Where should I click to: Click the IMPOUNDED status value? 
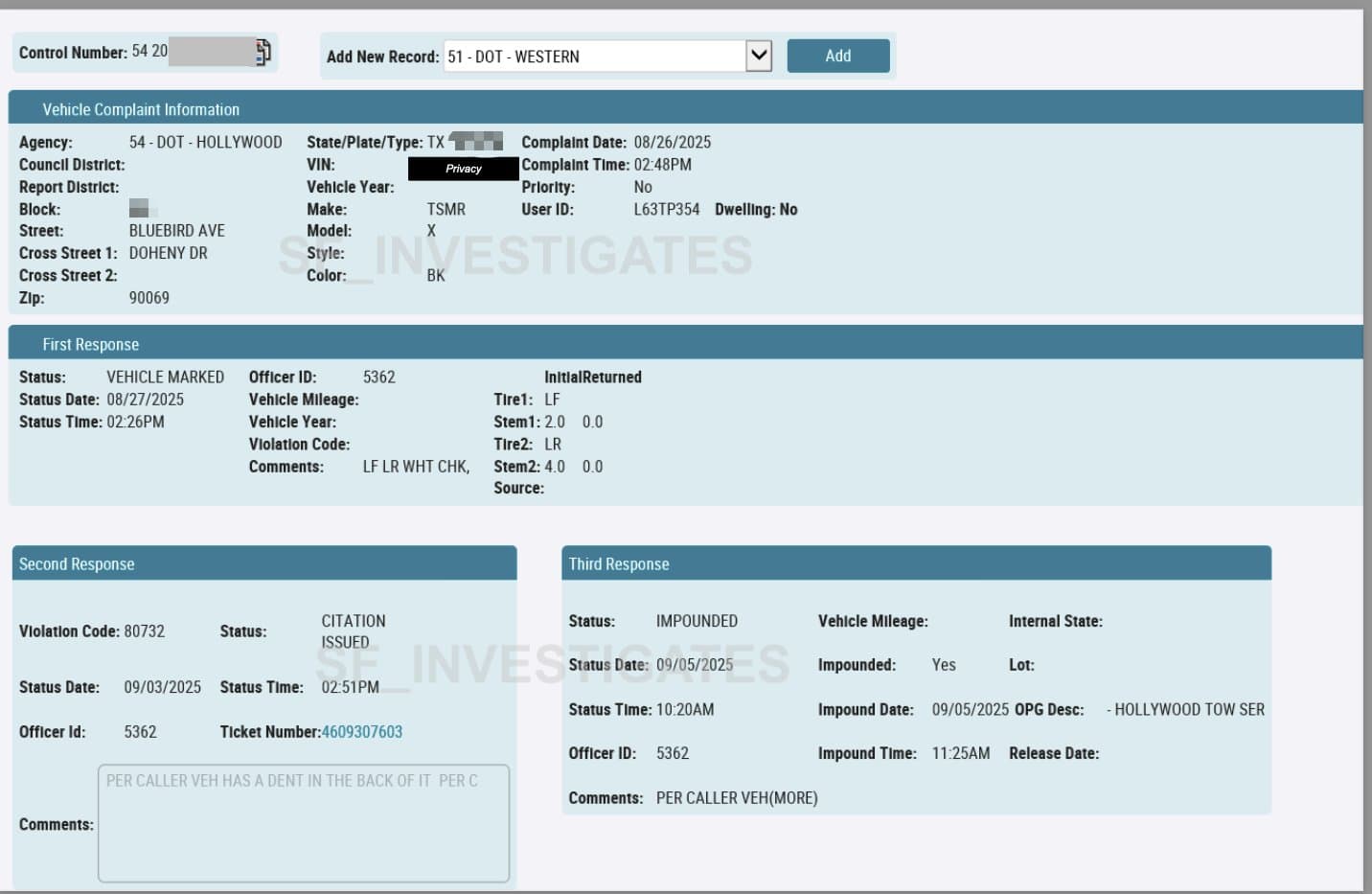coord(697,621)
